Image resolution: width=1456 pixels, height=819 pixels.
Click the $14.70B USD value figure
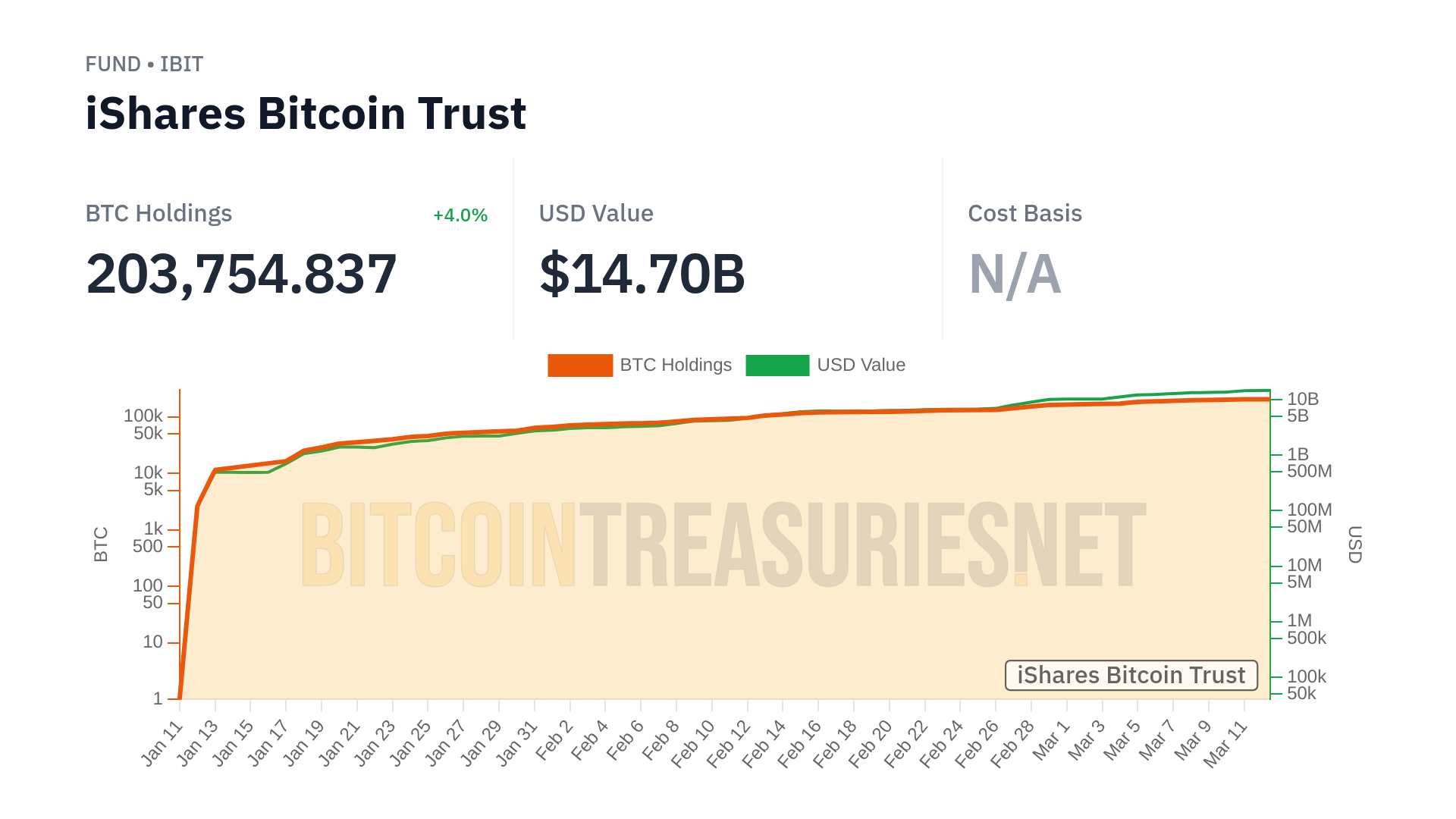[x=642, y=274]
